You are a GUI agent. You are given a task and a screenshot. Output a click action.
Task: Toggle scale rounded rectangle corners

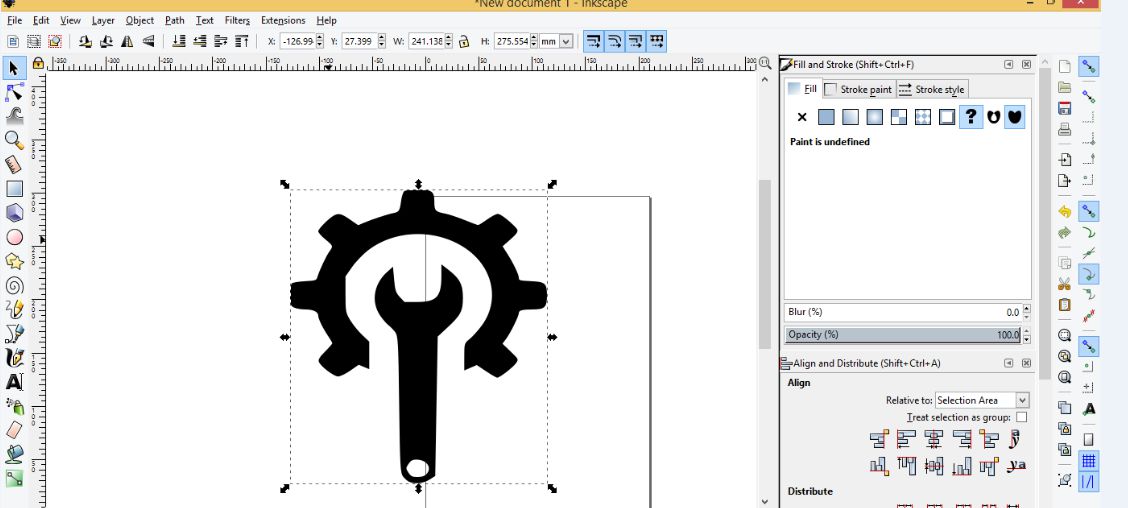(x=614, y=41)
